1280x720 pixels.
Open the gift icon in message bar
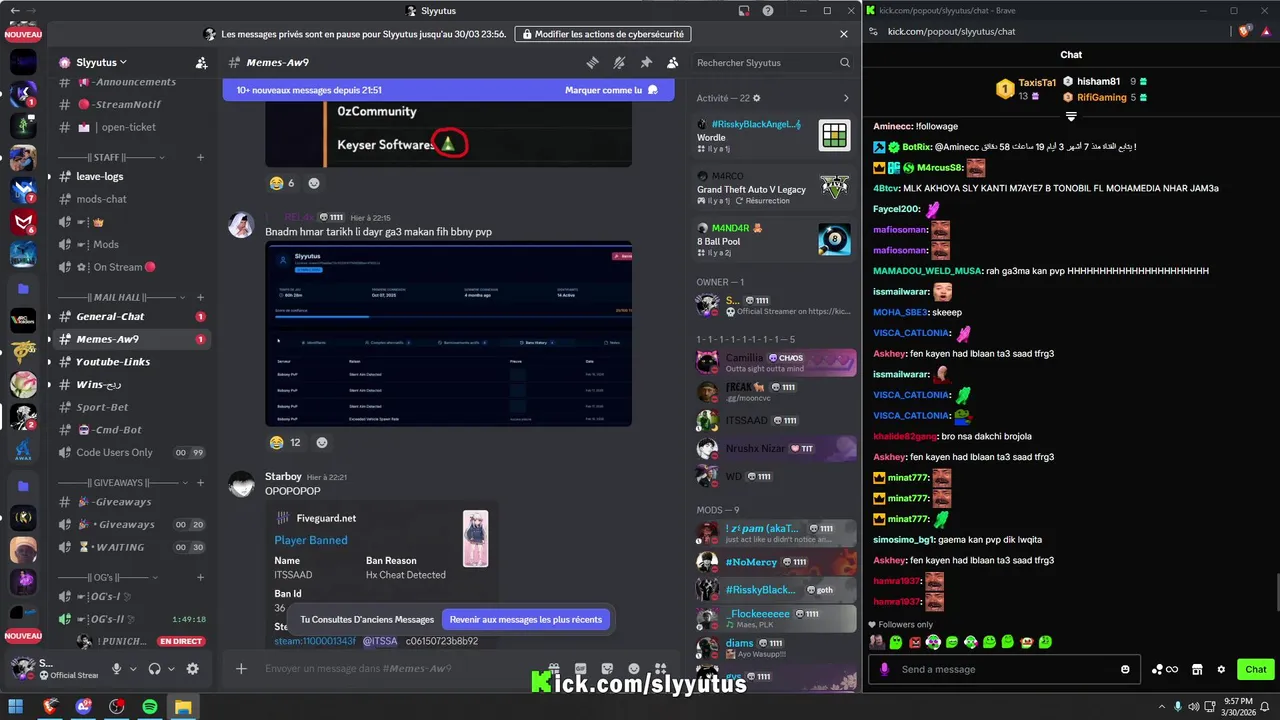tap(553, 668)
